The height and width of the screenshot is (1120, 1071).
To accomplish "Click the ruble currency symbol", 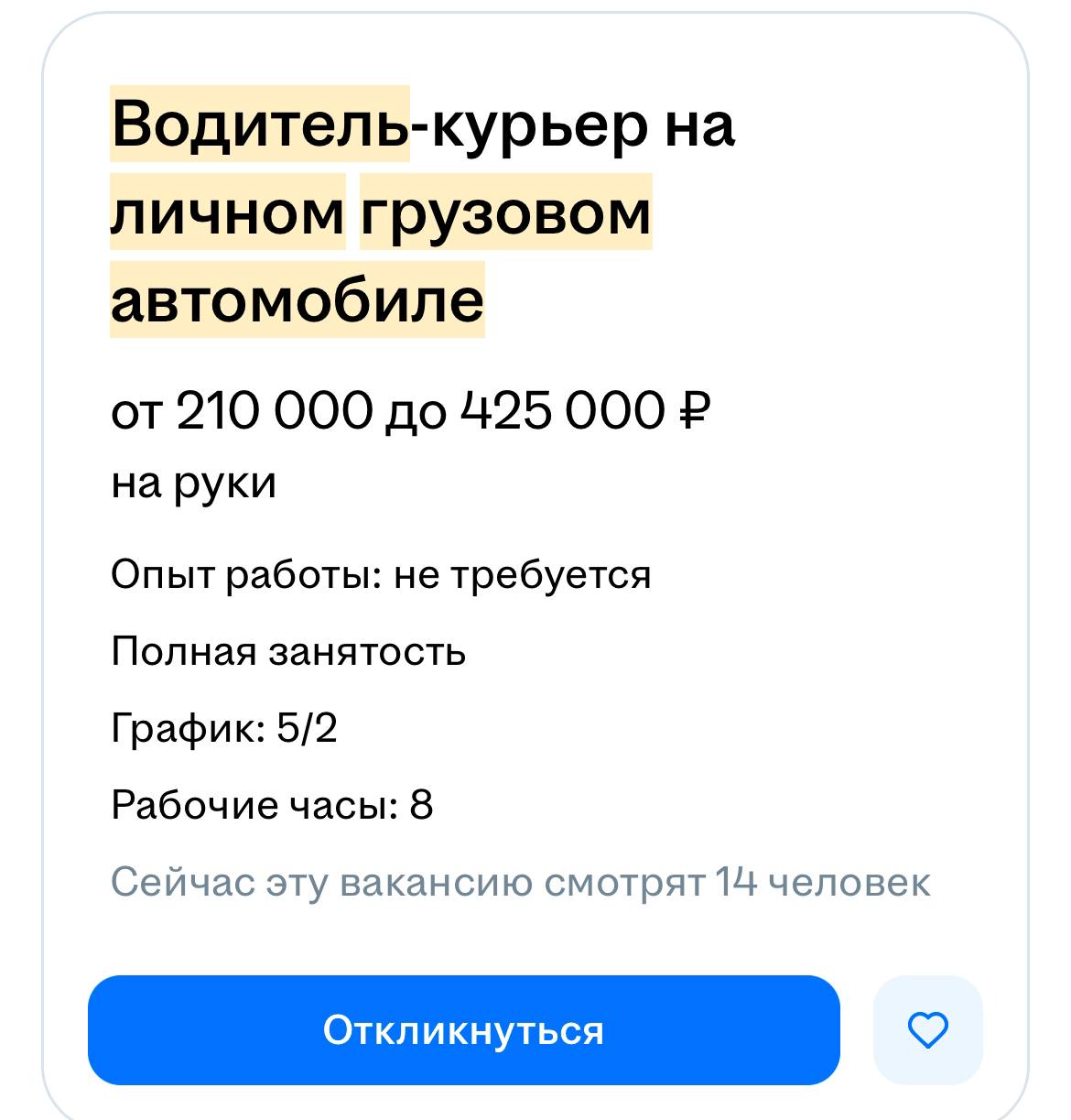I will (x=695, y=410).
